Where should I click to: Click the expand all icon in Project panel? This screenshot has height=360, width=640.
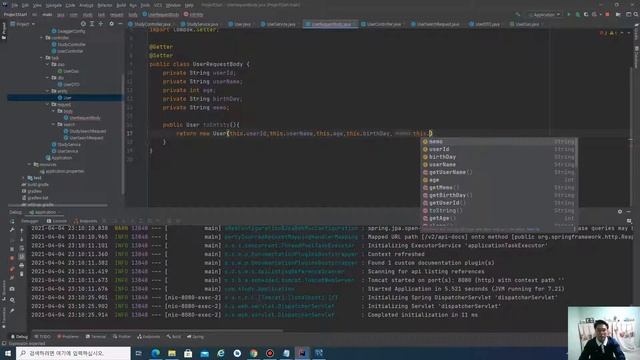point(92,24)
